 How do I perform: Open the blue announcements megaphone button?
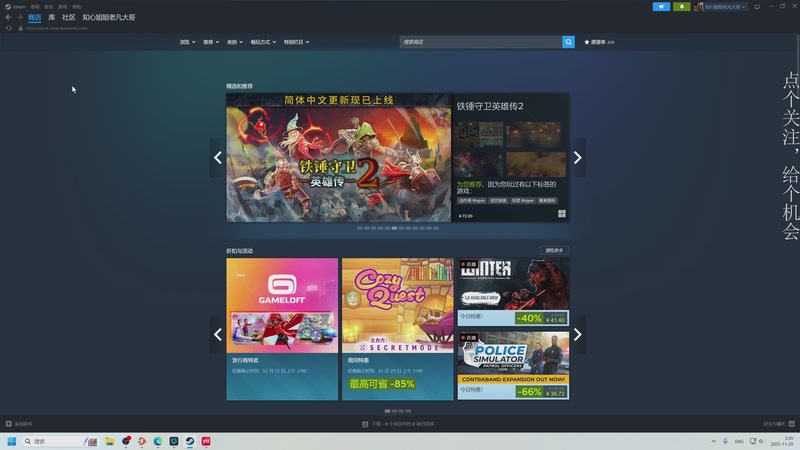[x=661, y=7]
